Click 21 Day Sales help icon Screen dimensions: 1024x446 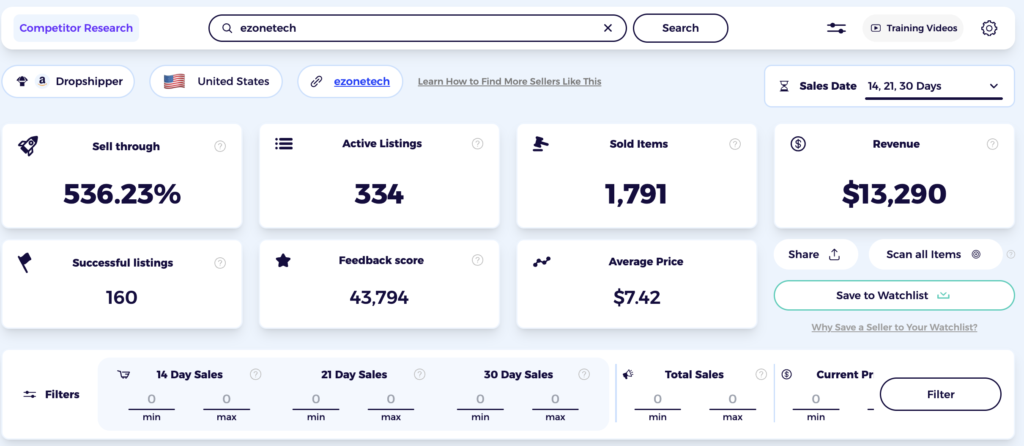click(419, 375)
